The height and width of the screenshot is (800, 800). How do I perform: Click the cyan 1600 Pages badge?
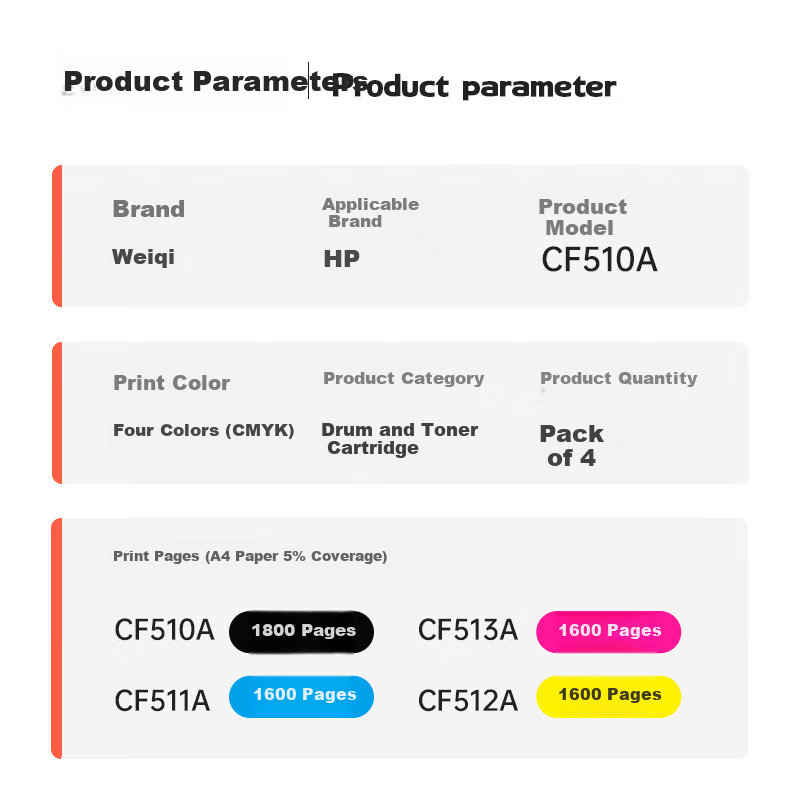tap(301, 696)
